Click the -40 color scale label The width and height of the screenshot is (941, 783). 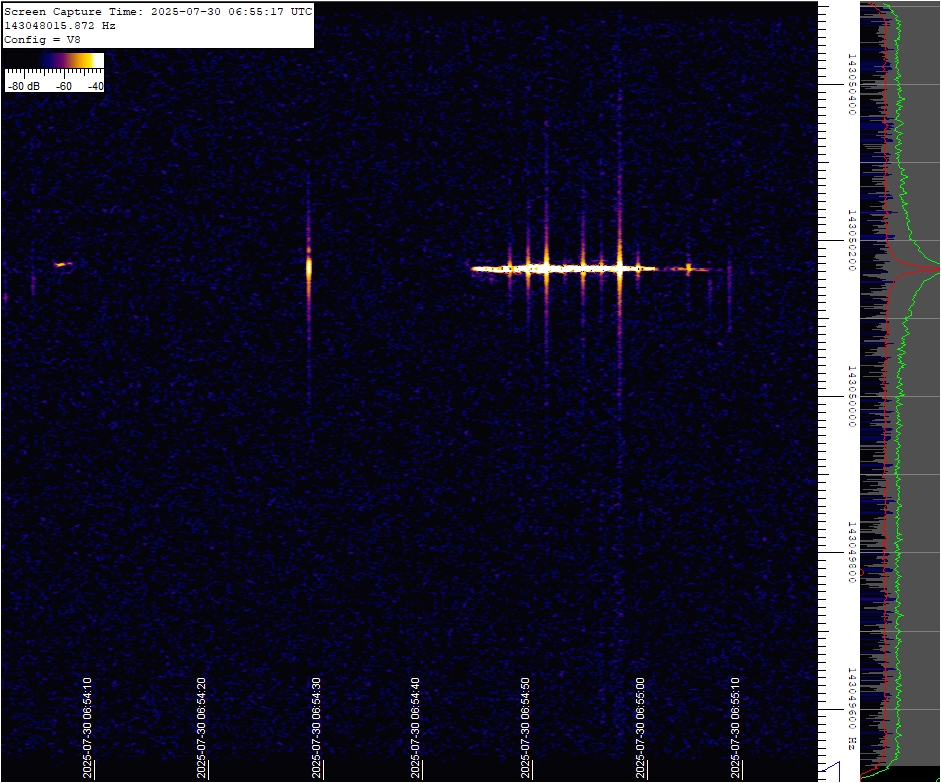coord(95,86)
